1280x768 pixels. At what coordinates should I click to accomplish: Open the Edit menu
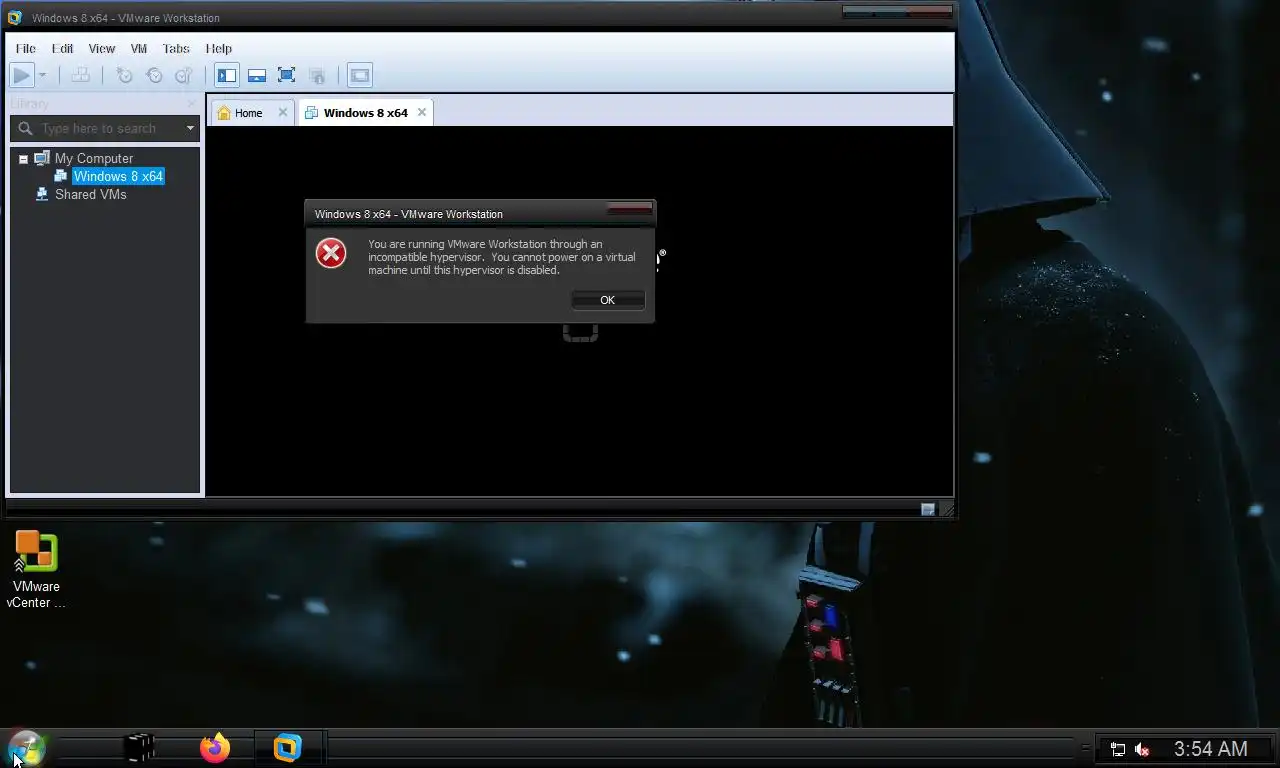63,48
